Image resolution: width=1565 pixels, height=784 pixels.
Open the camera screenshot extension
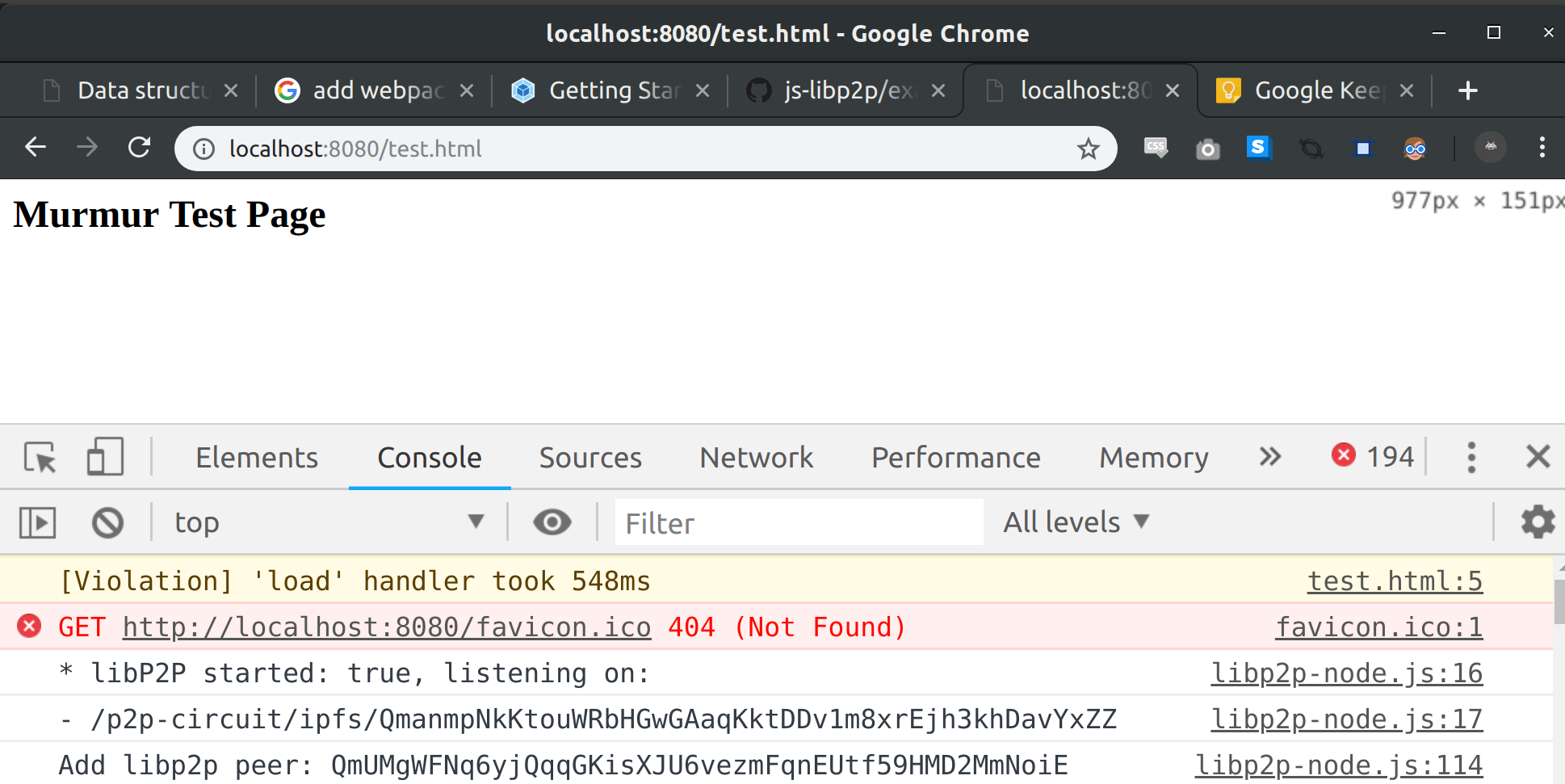point(1207,149)
